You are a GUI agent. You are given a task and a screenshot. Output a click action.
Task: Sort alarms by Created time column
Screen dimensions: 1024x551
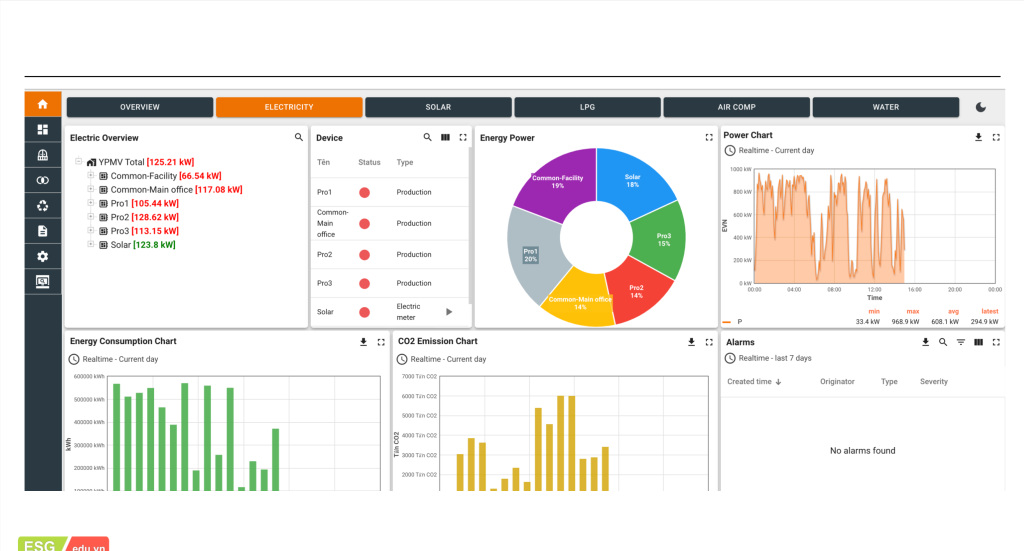pyautogui.click(x=754, y=382)
